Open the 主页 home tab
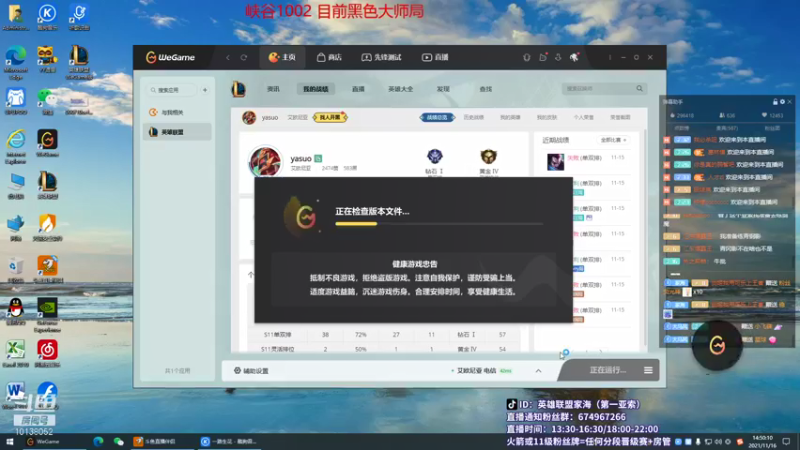 (282, 57)
